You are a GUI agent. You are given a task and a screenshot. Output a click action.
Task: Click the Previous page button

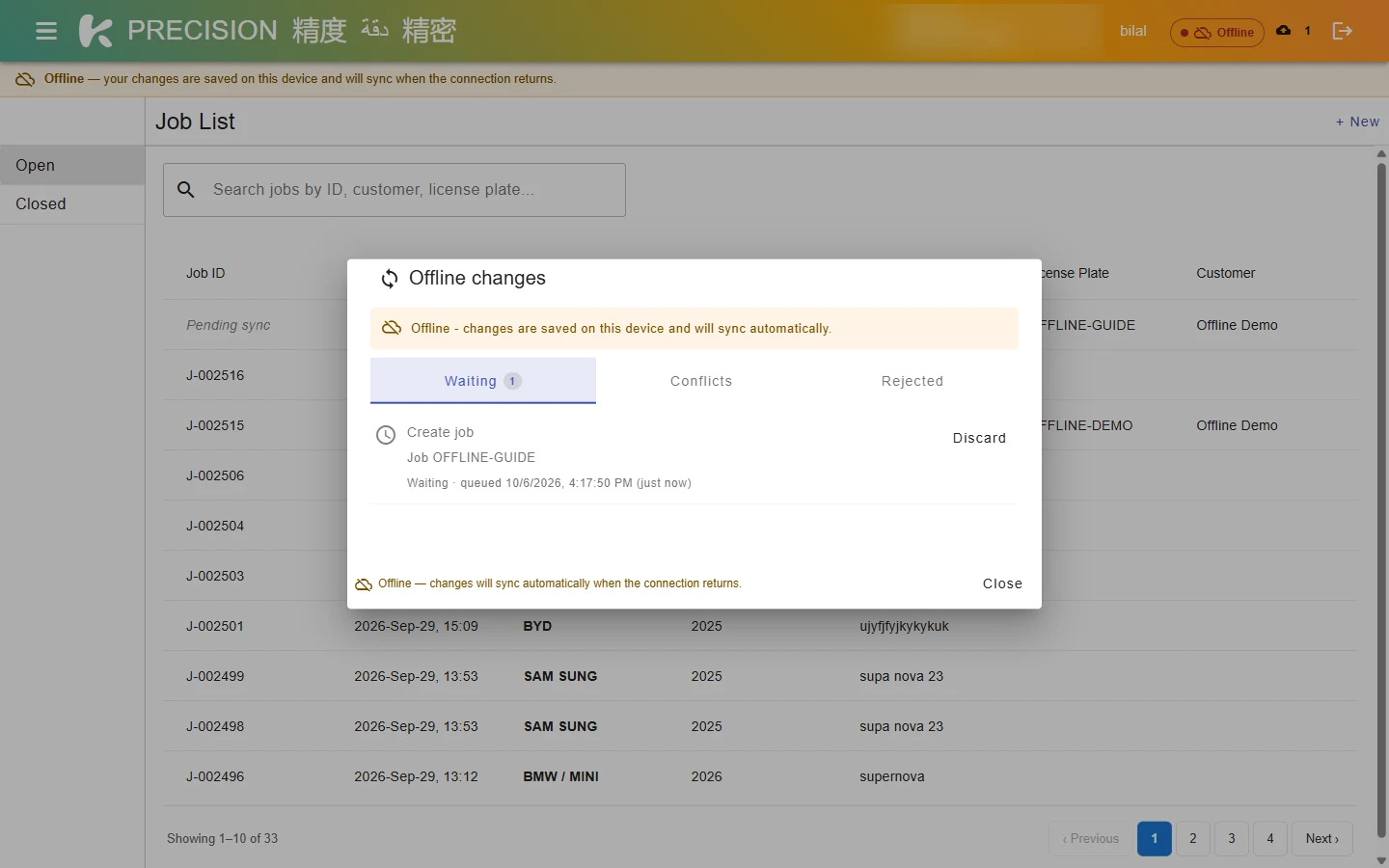click(x=1091, y=839)
